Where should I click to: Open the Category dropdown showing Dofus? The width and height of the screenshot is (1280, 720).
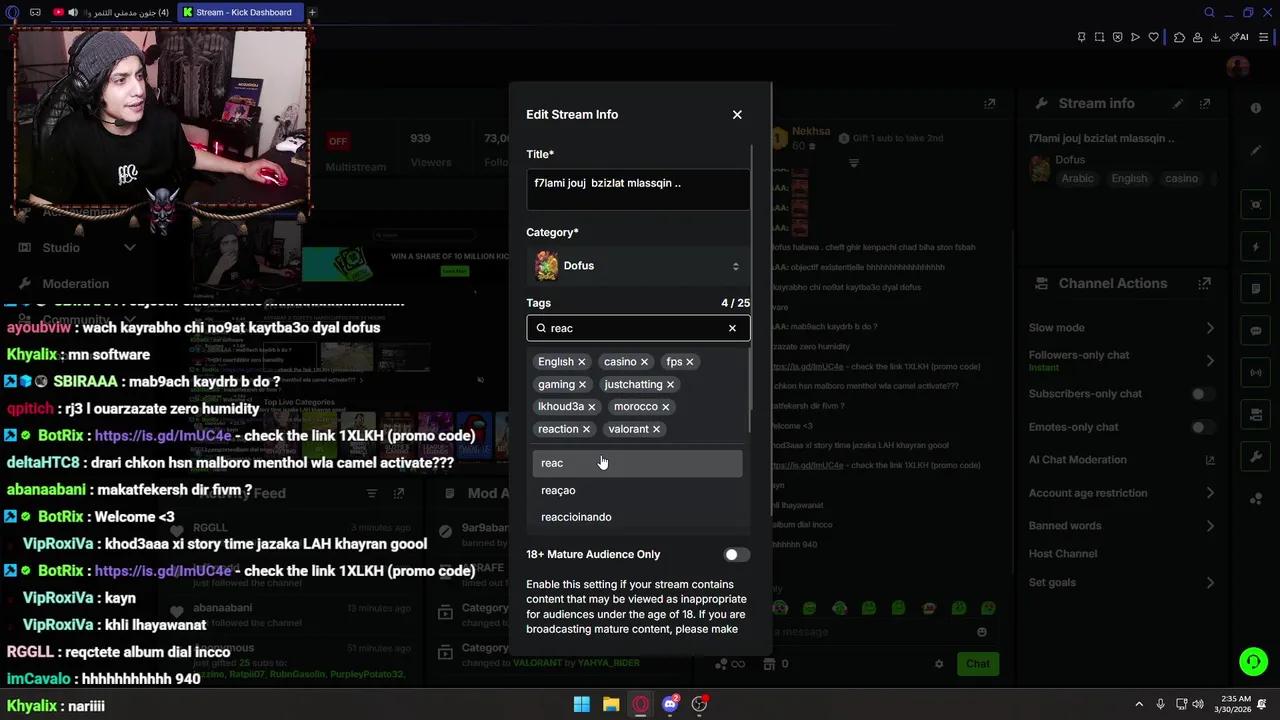click(x=638, y=266)
